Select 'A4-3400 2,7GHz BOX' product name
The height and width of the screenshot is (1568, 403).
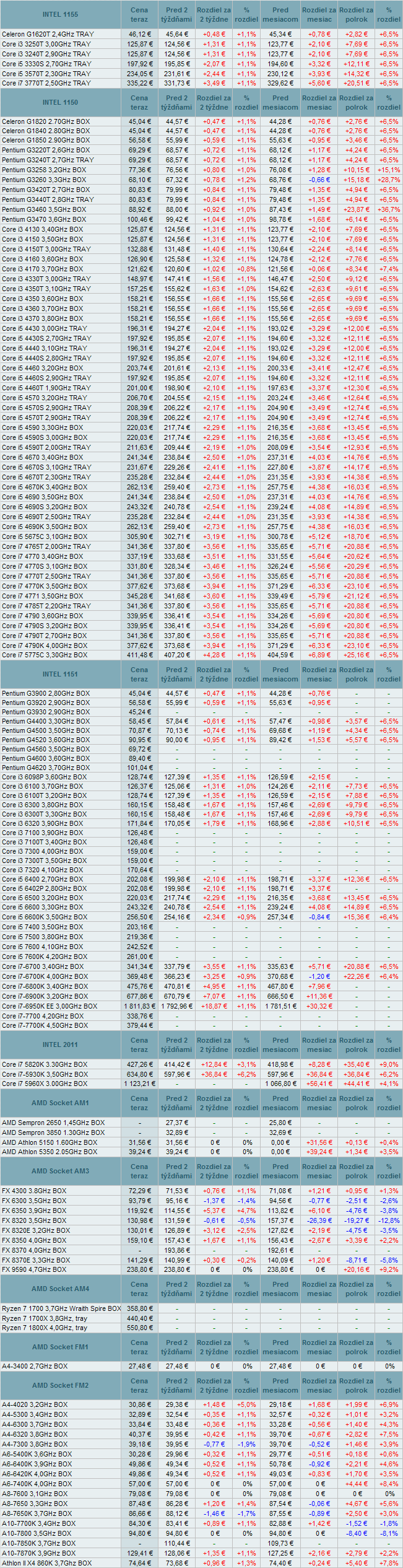pyautogui.click(x=35, y=1366)
